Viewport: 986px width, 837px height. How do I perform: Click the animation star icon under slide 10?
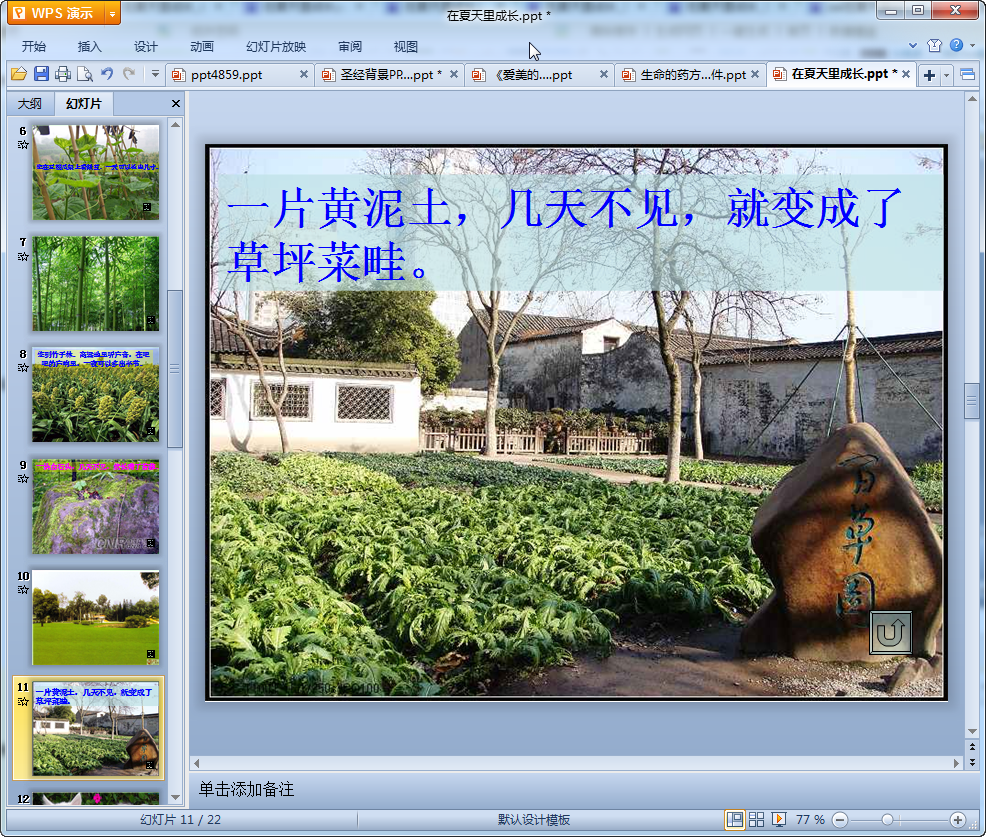tap(23, 589)
